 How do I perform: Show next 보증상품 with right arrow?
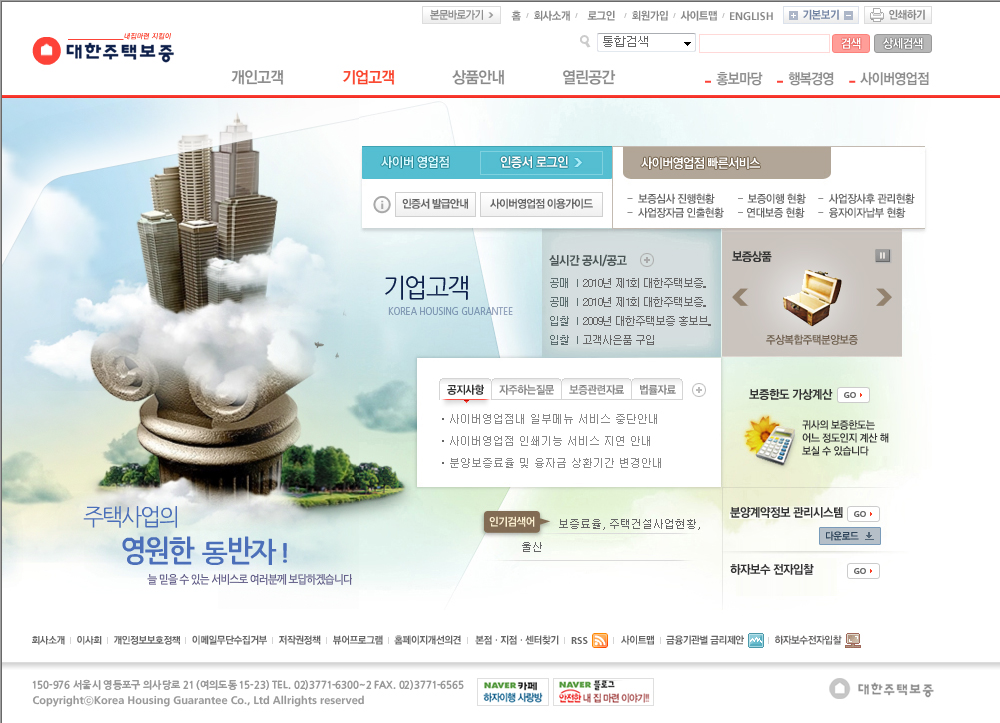884,297
